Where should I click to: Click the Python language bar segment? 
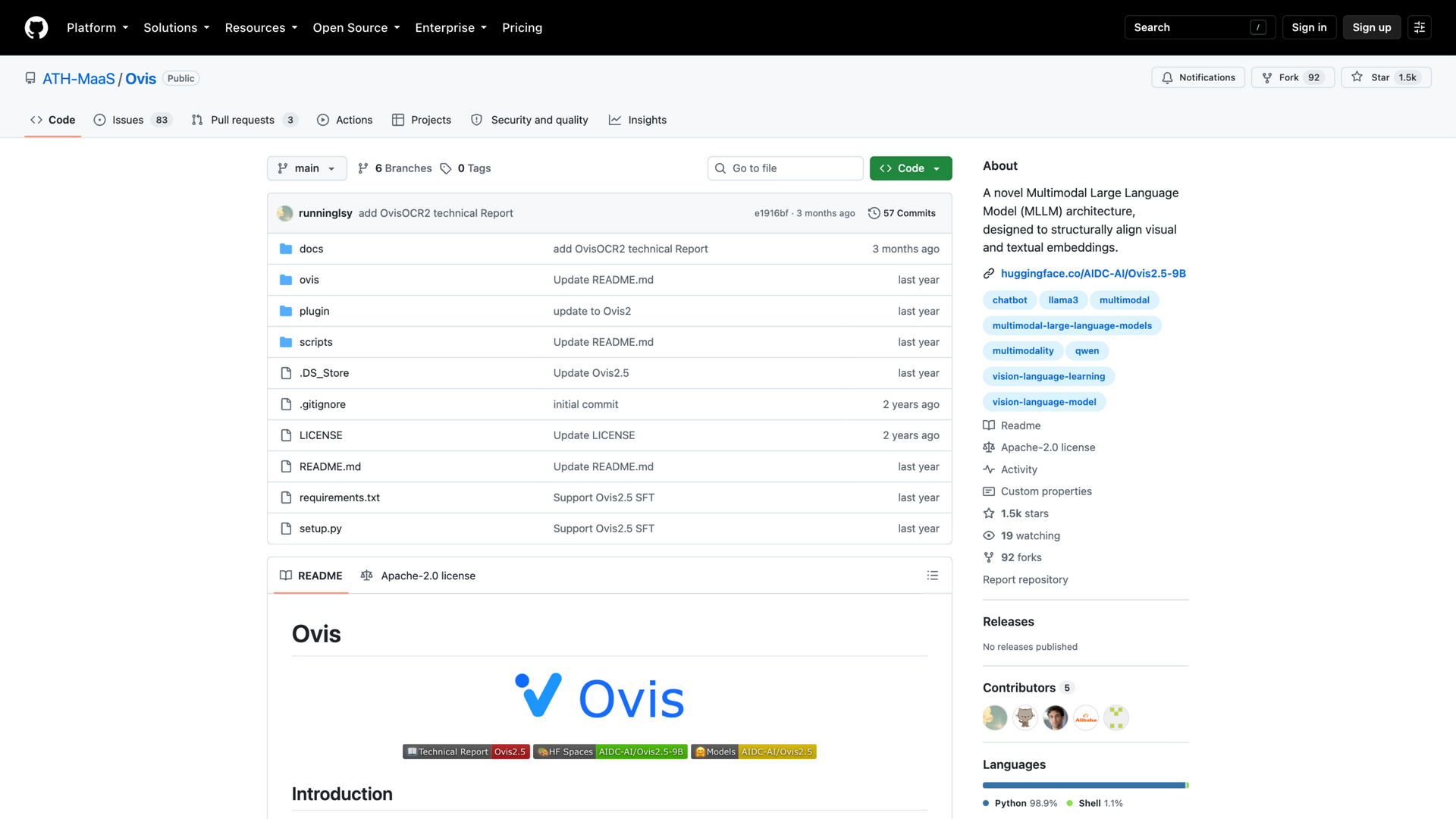click(x=1084, y=786)
